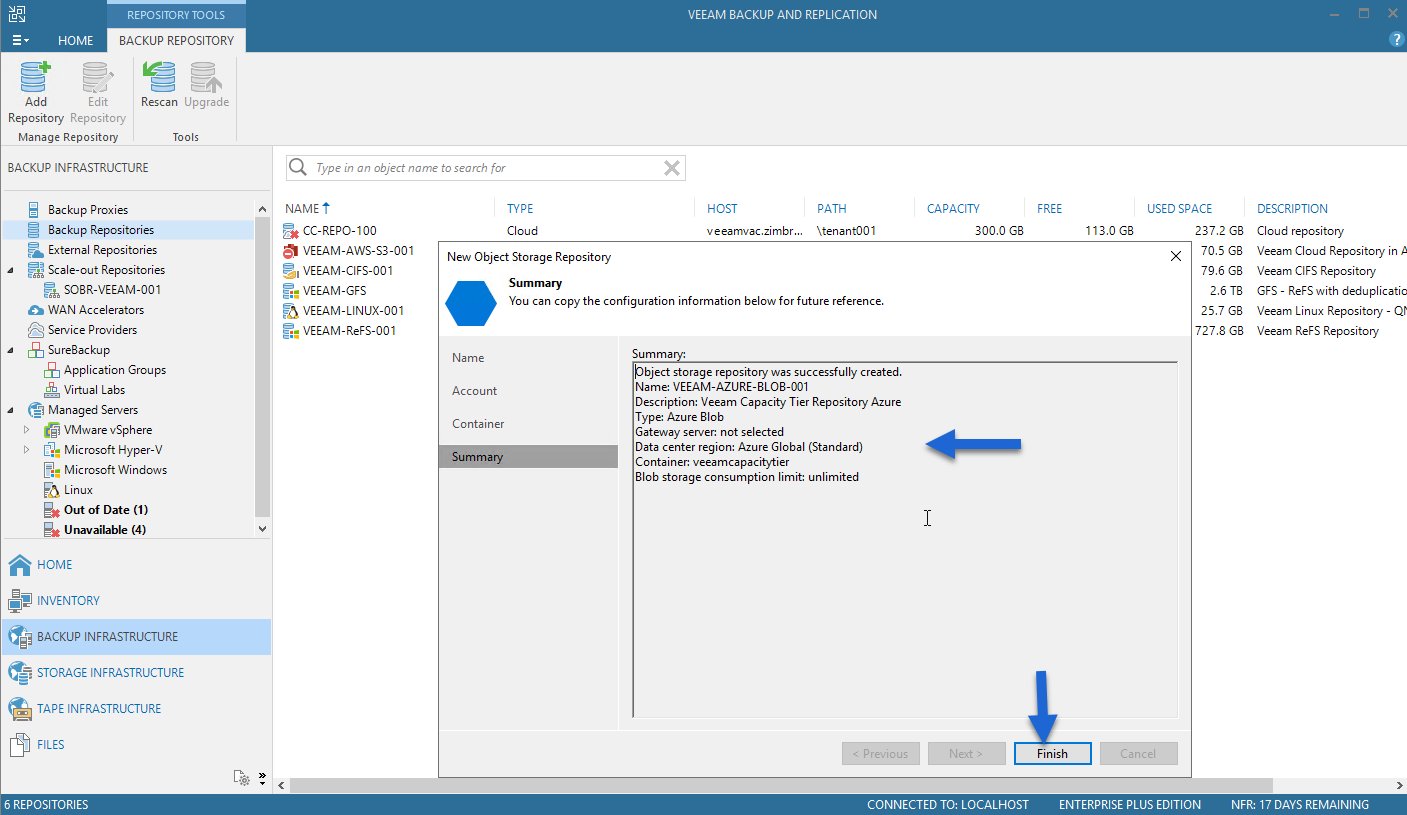The image size is (1407, 815).
Task: Click the Cancel button in wizard
Action: pyautogui.click(x=1138, y=754)
